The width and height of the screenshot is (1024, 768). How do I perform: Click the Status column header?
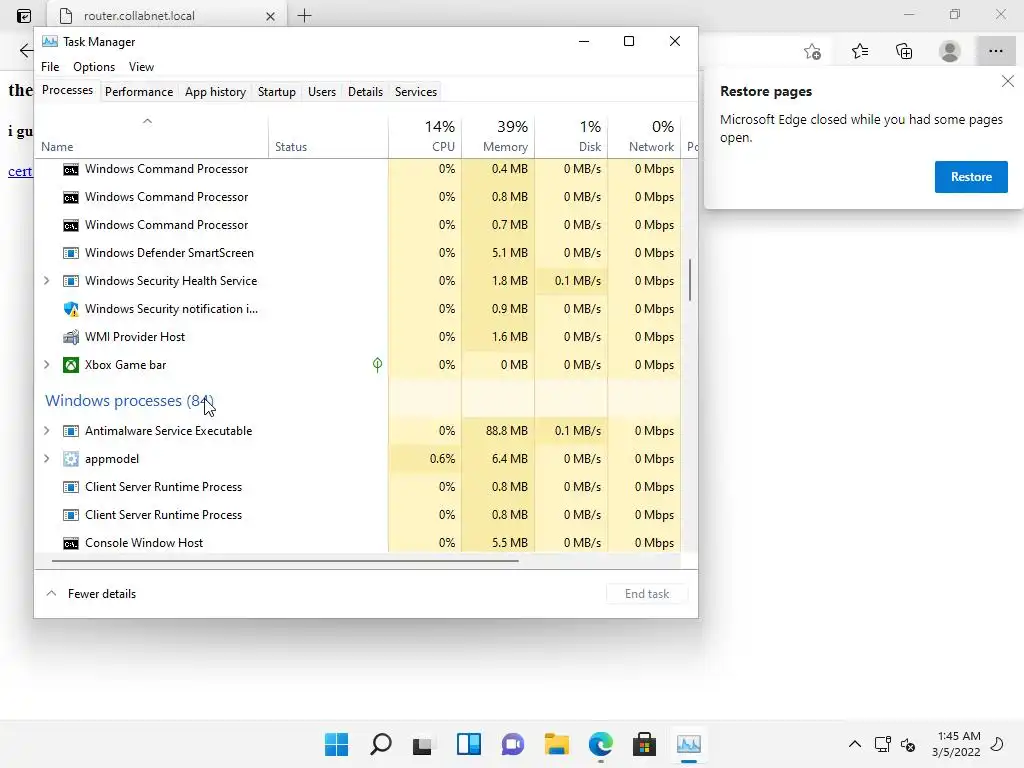tap(328, 136)
